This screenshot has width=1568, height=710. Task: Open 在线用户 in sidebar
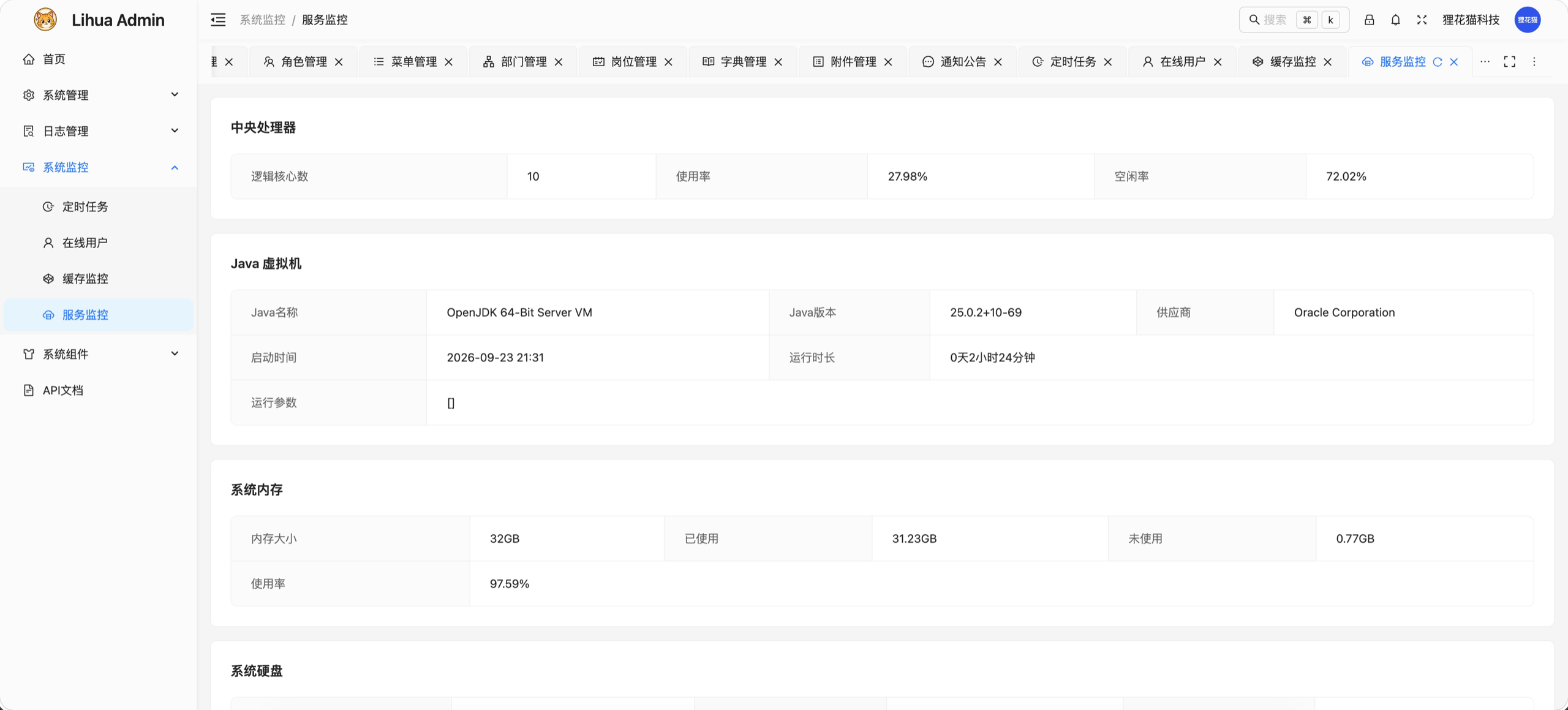[98, 243]
